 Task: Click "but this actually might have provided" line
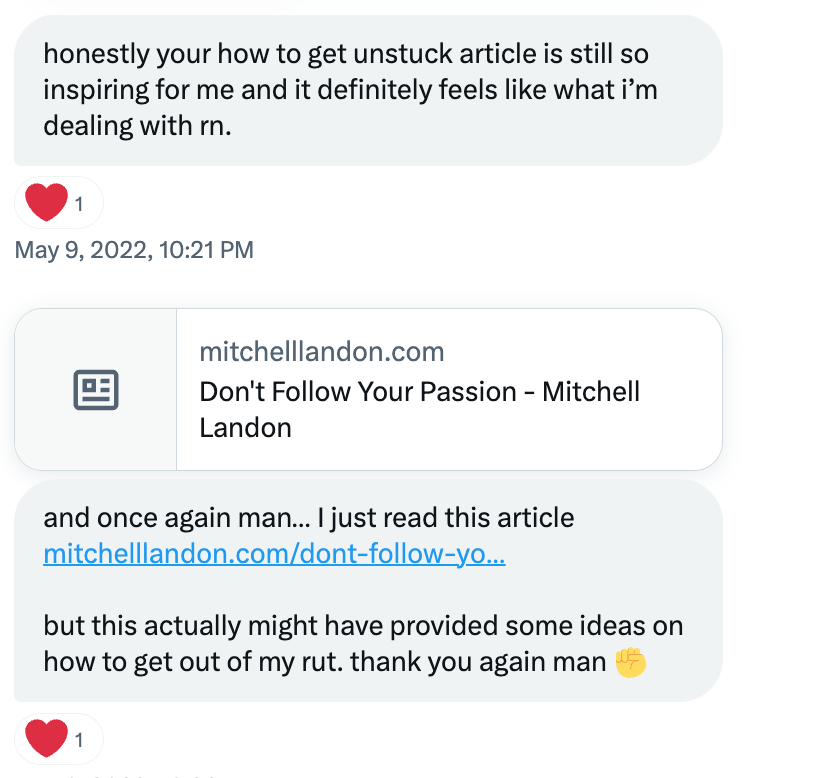pyautogui.click(x=363, y=626)
